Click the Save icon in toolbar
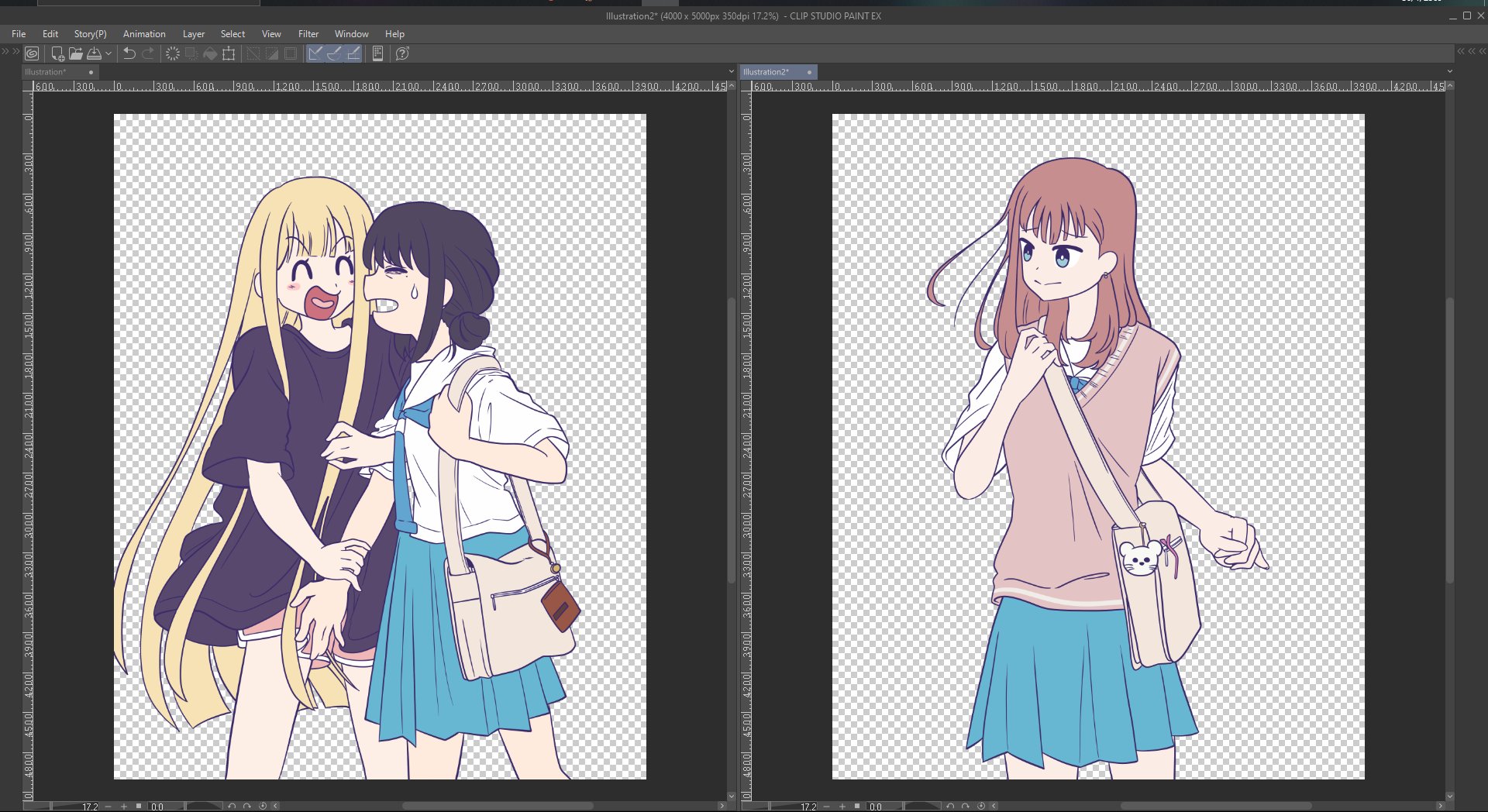This screenshot has width=1488, height=812. pyautogui.click(x=94, y=53)
